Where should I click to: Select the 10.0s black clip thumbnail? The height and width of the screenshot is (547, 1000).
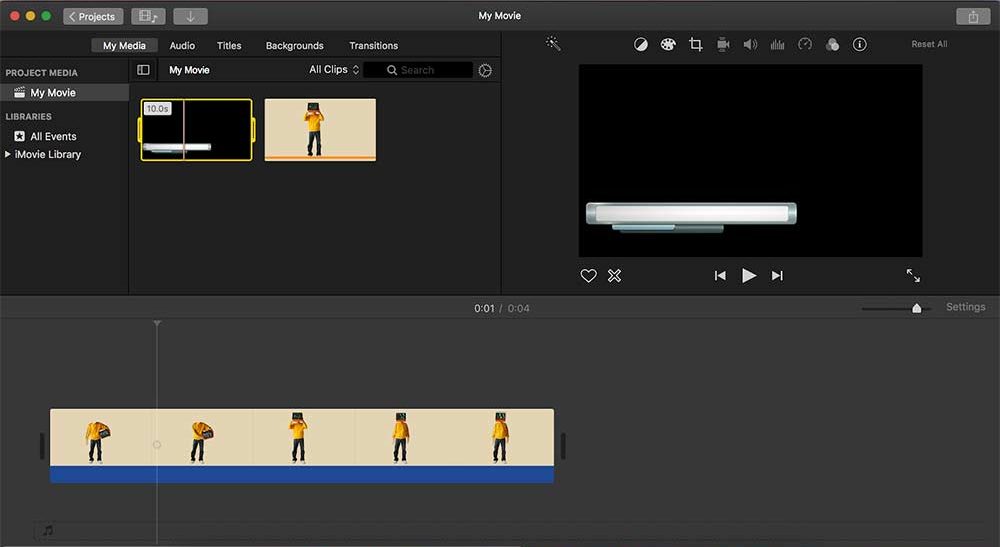[196, 130]
